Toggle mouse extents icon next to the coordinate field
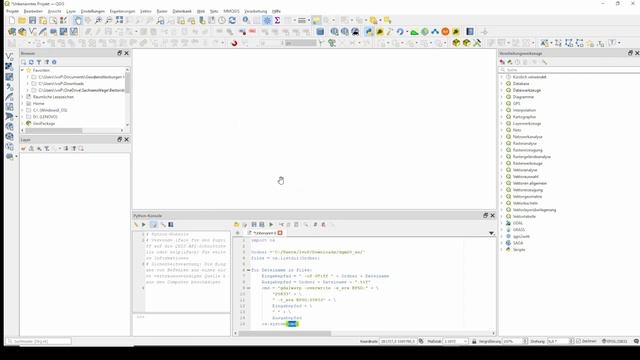The width and height of the screenshot is (640, 360). pyautogui.click(x=421, y=341)
